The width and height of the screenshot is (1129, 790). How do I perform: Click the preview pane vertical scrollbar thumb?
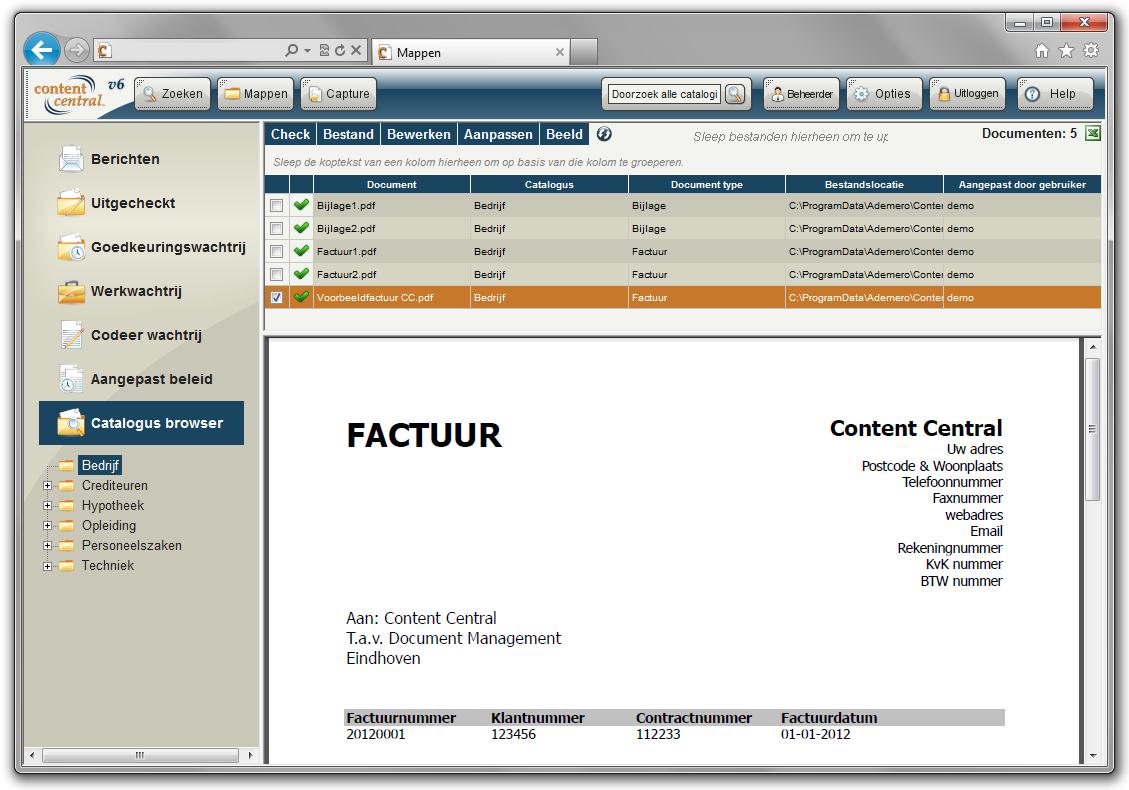point(1092,429)
